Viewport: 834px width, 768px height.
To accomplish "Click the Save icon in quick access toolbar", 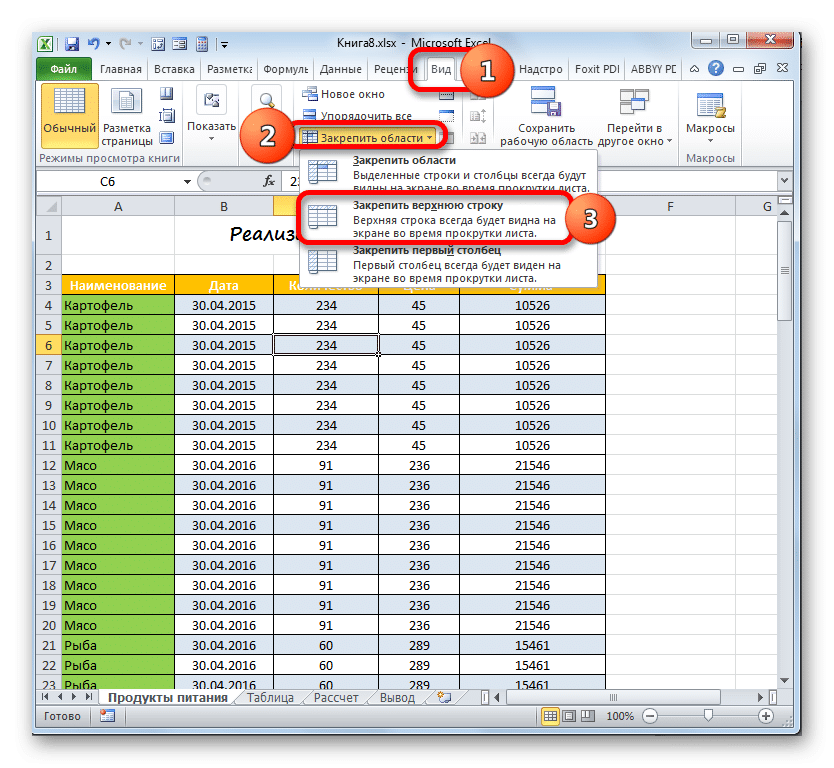I will 72,45.
